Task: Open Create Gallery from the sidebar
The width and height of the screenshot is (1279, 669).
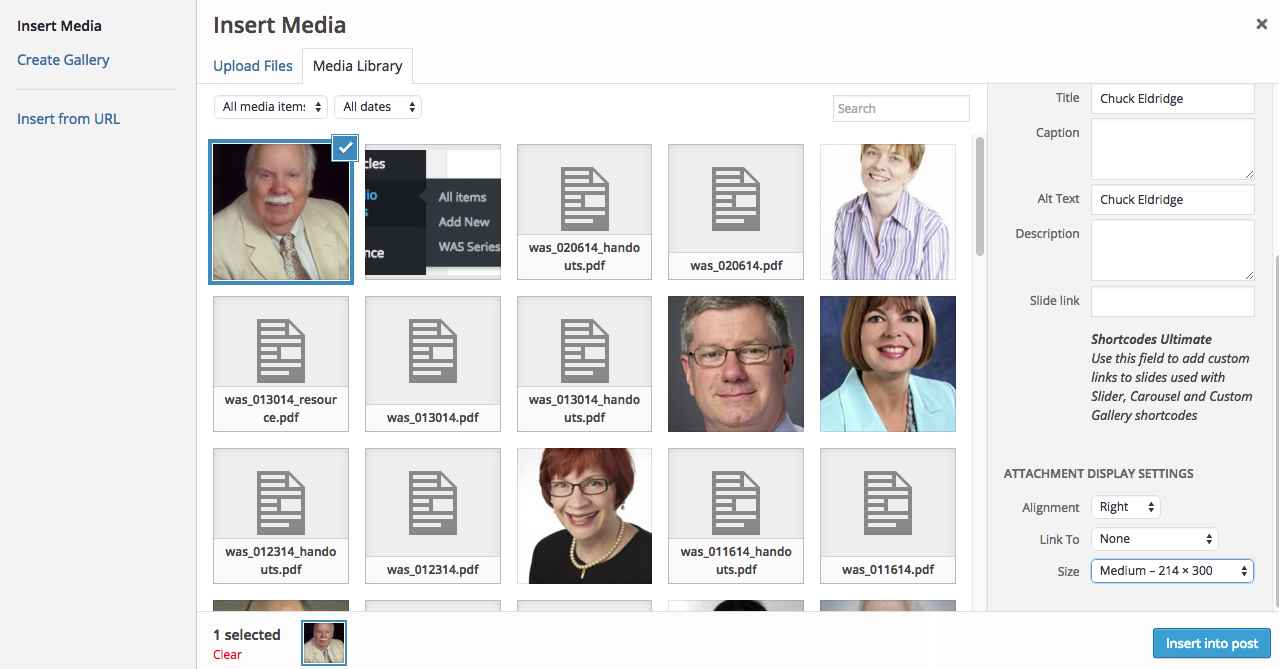Action: click(x=63, y=60)
